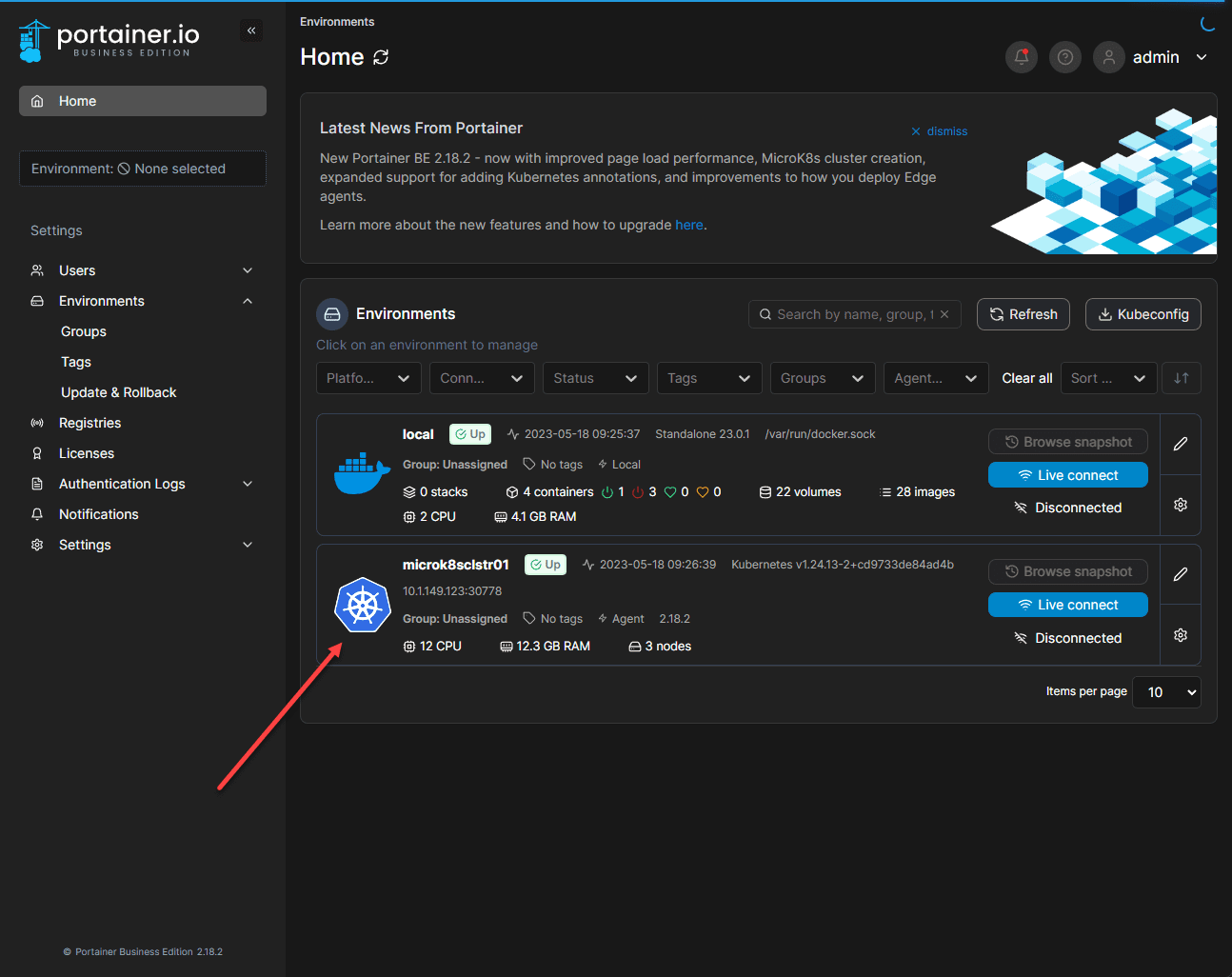Toggle the sort order arrows button
The width and height of the screenshot is (1232, 977).
(1181, 378)
